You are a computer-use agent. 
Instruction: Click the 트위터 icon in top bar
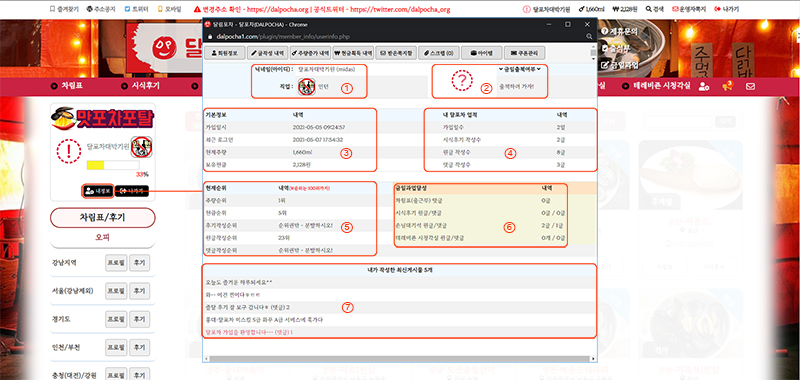(x=127, y=9)
